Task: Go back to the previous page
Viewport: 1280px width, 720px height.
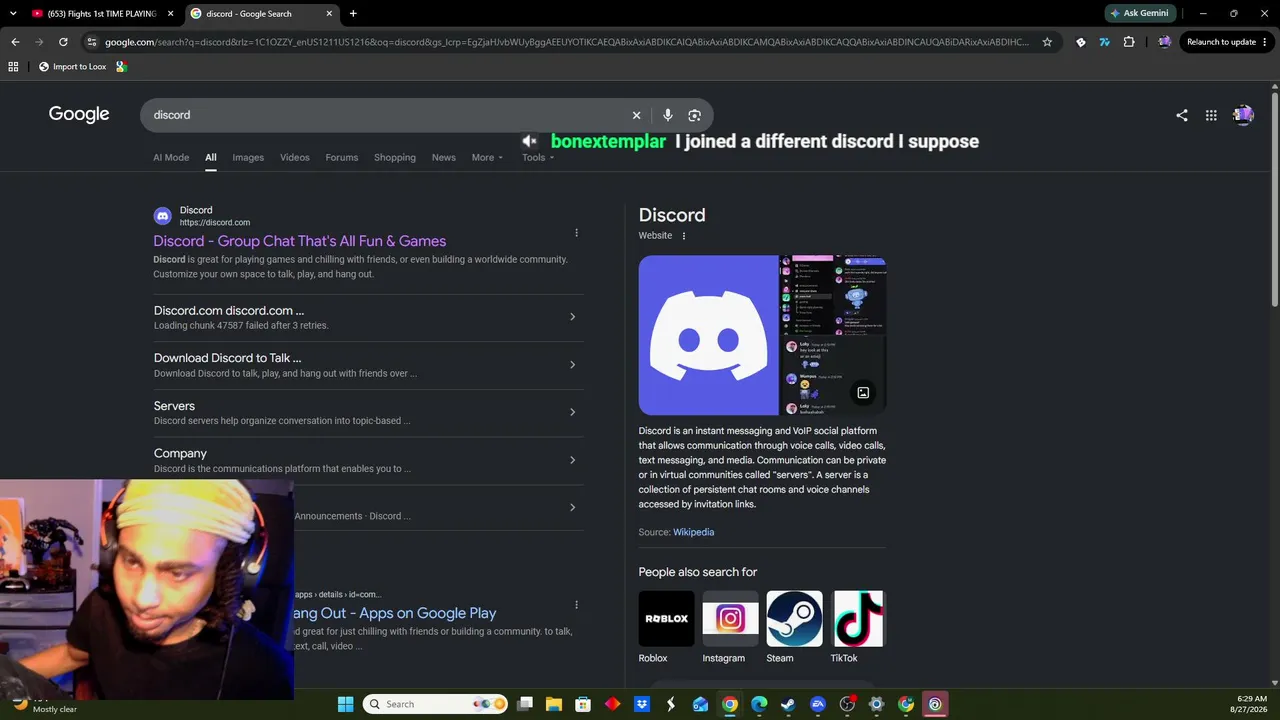Action: pyautogui.click(x=15, y=42)
